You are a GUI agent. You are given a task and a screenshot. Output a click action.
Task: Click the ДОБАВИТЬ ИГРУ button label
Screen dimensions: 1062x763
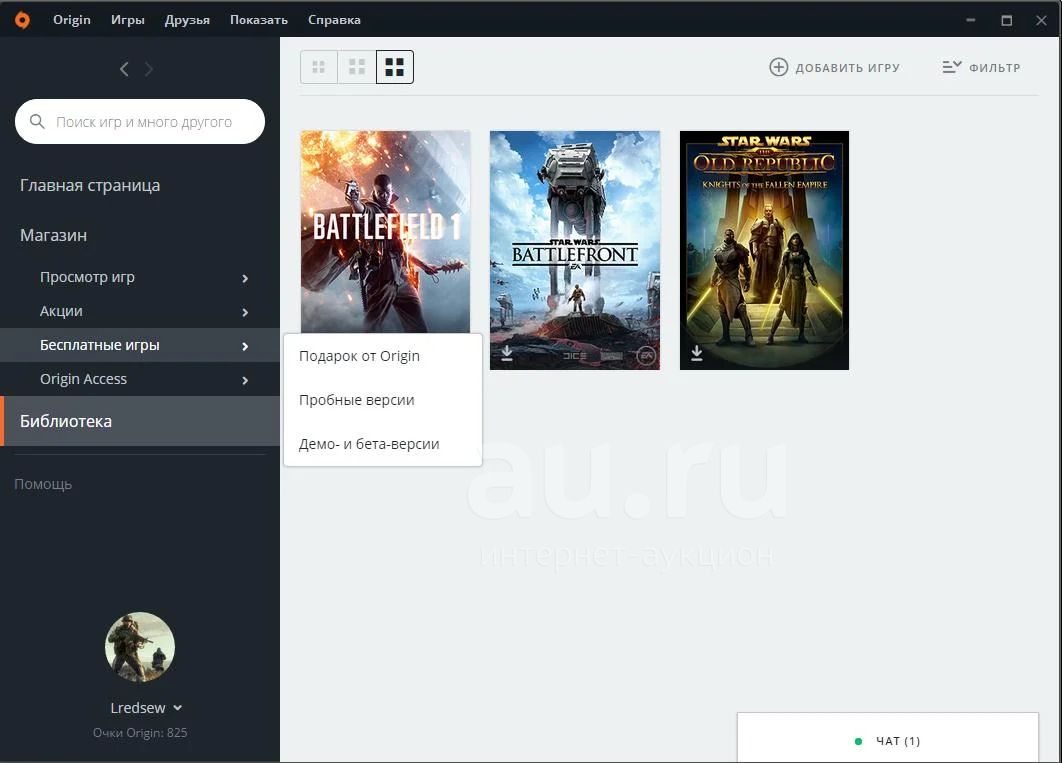click(847, 68)
